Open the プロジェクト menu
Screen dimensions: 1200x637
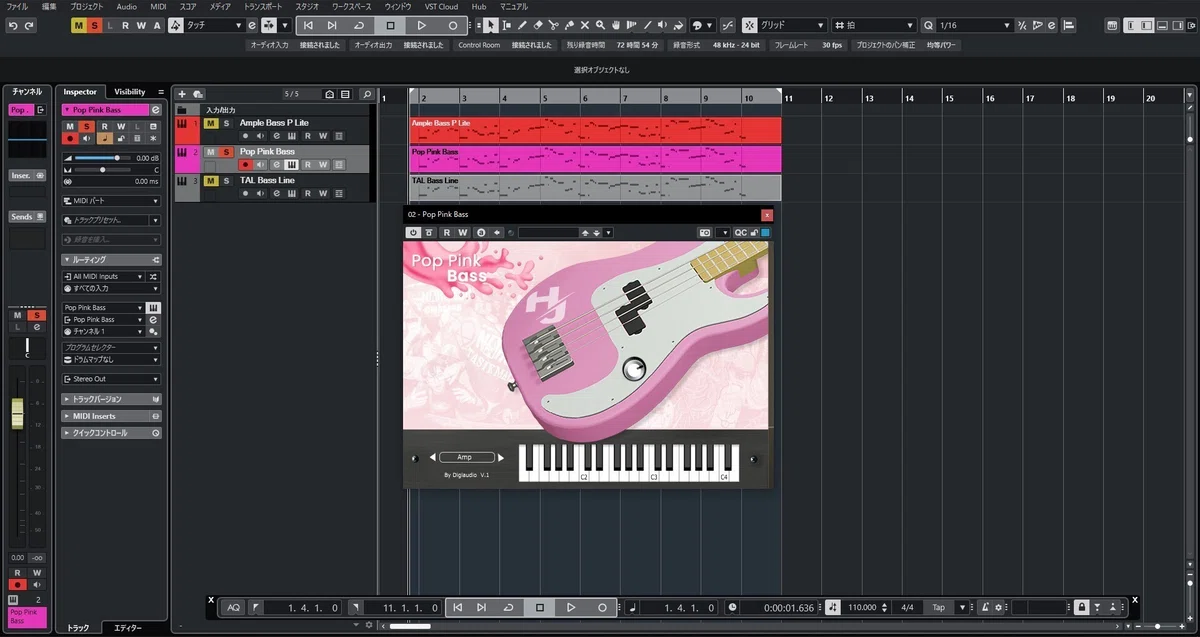coord(87,6)
